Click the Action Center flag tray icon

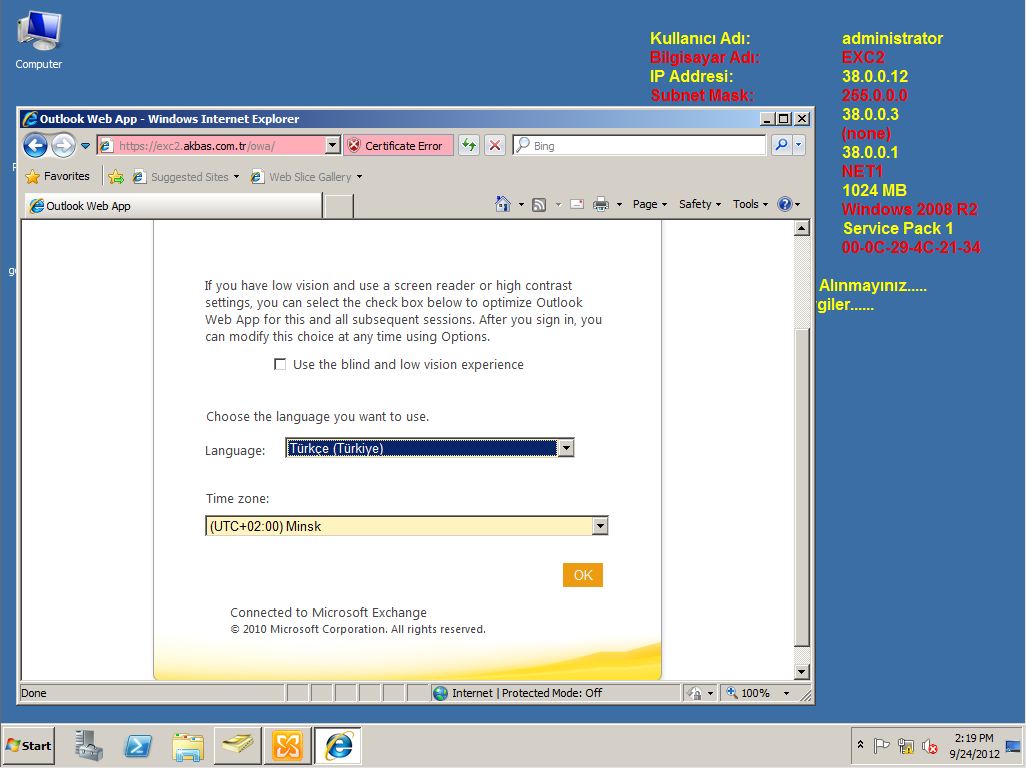pyautogui.click(x=881, y=745)
